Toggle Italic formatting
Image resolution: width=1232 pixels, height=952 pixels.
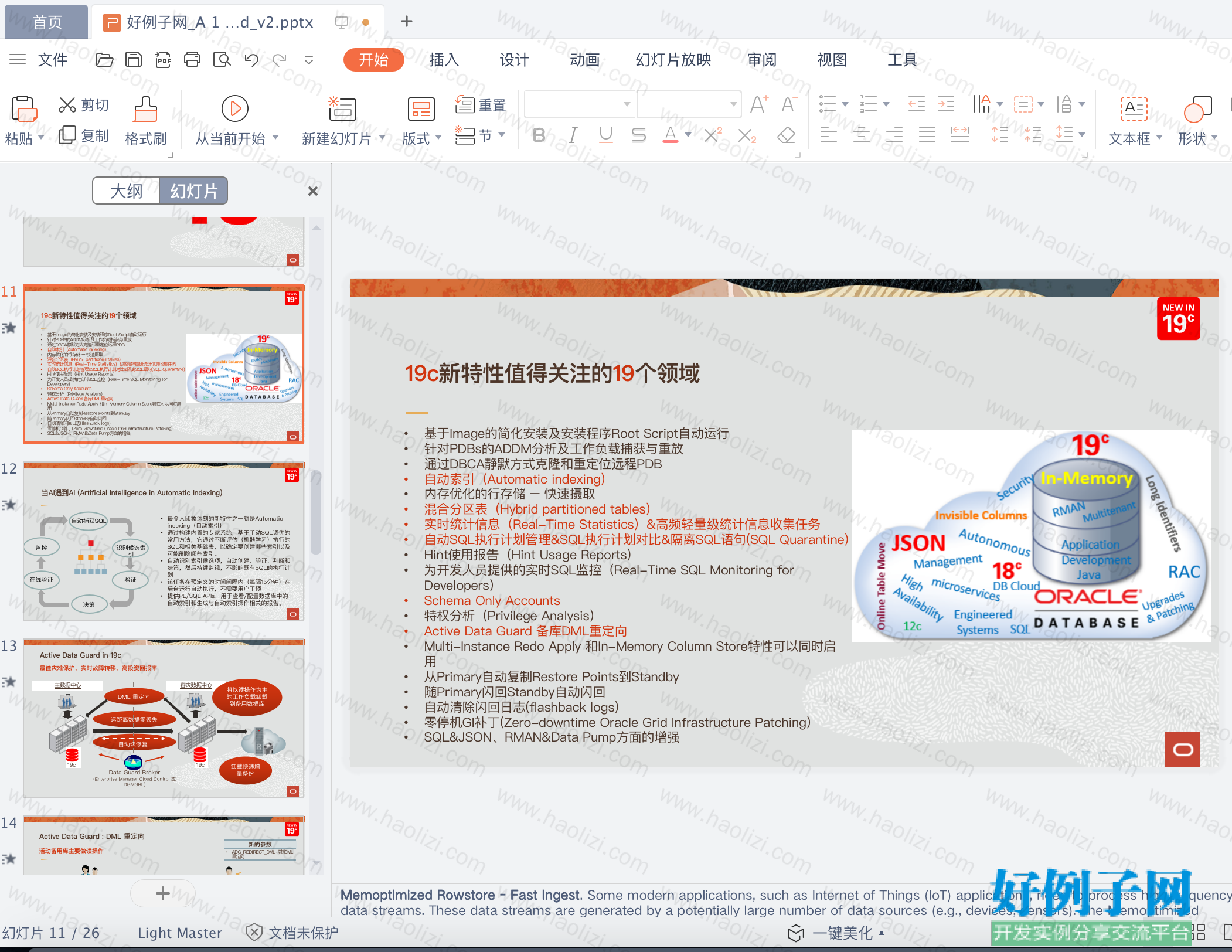(x=573, y=135)
